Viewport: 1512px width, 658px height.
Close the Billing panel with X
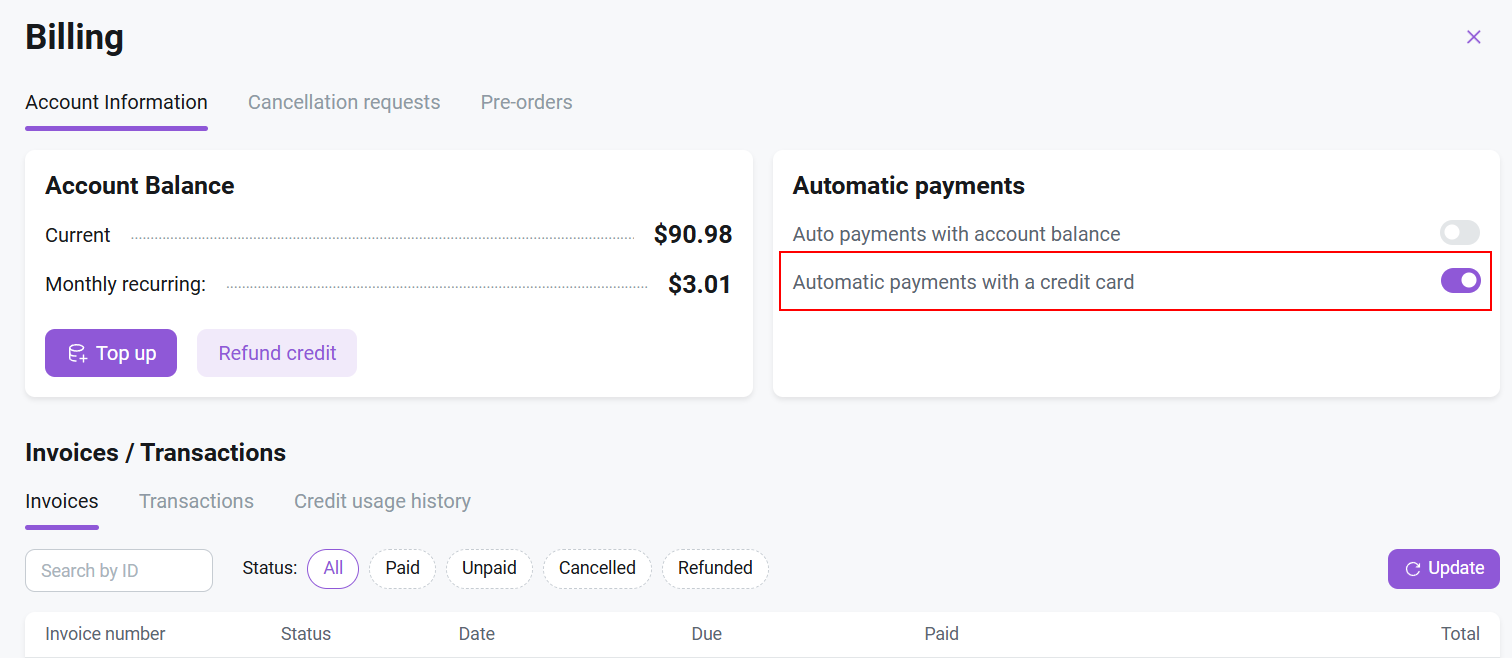coord(1473,37)
